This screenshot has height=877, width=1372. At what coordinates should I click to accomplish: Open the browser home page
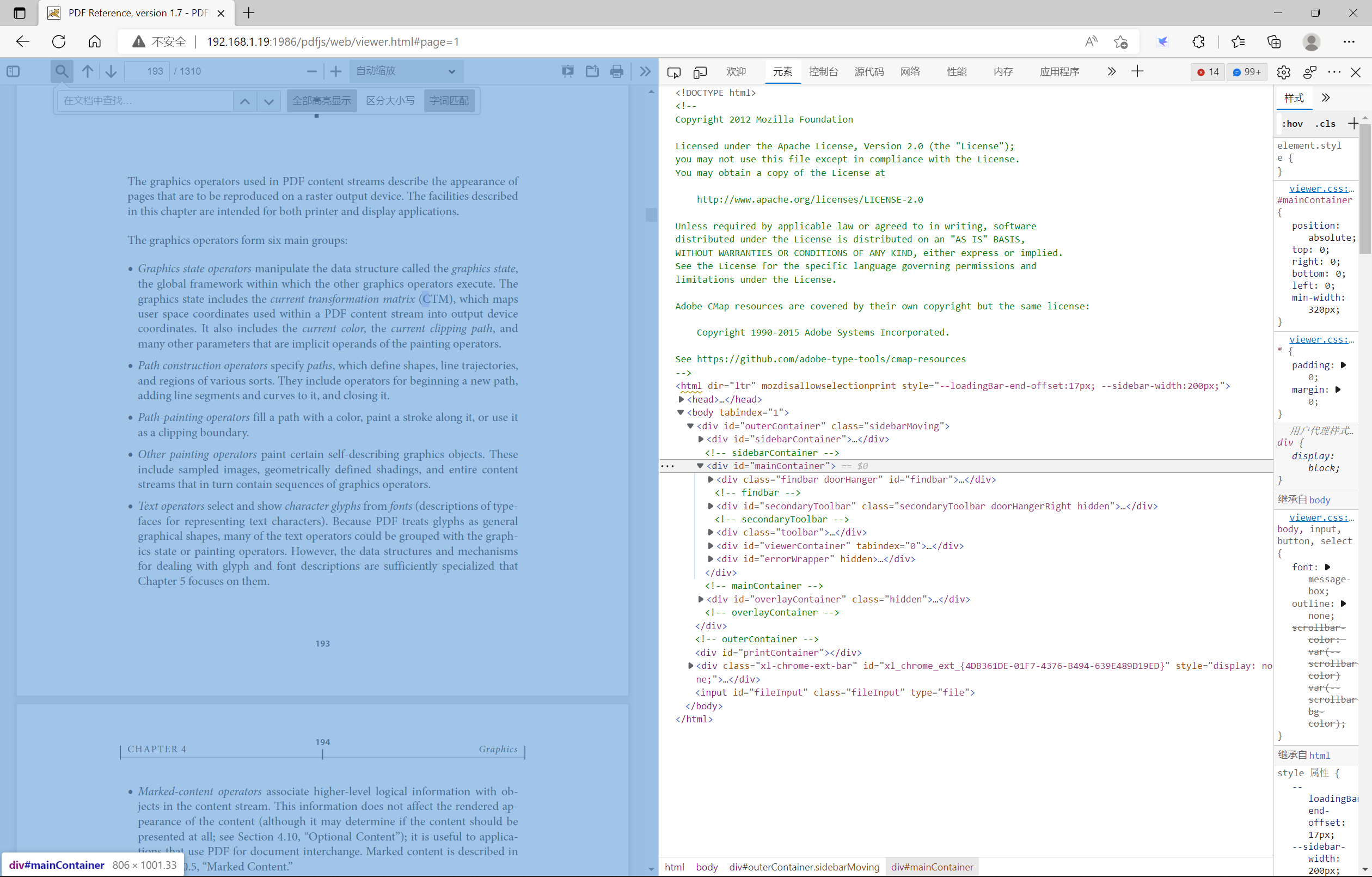(x=95, y=41)
